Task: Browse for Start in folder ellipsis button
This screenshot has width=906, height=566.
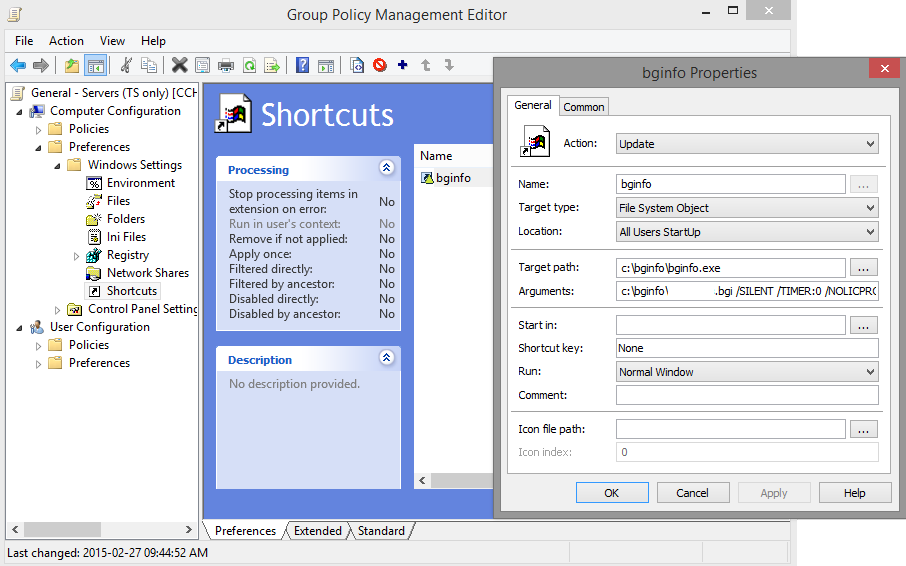Action: 863,326
